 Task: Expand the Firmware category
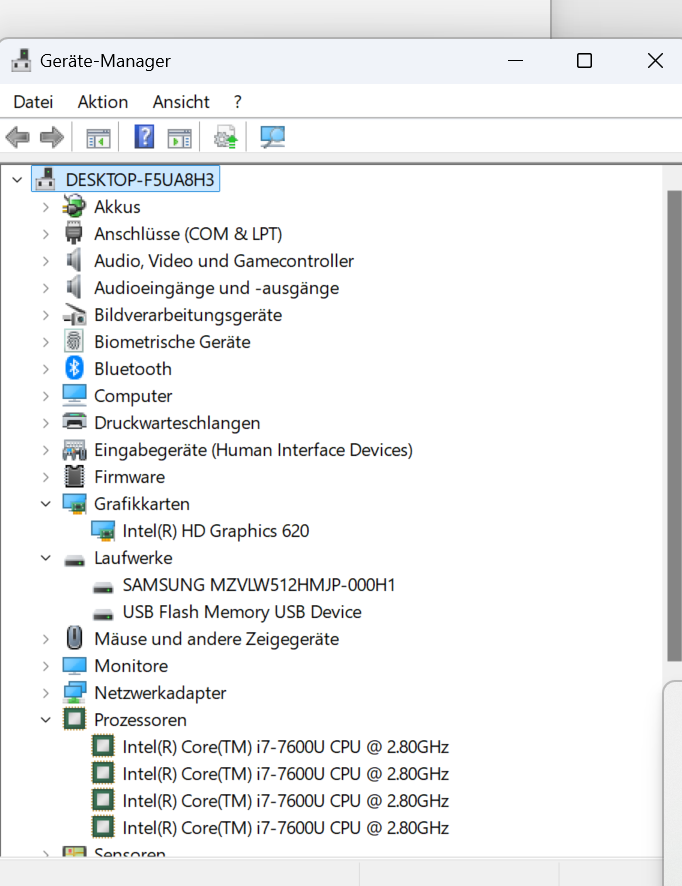pyautogui.click(x=46, y=477)
